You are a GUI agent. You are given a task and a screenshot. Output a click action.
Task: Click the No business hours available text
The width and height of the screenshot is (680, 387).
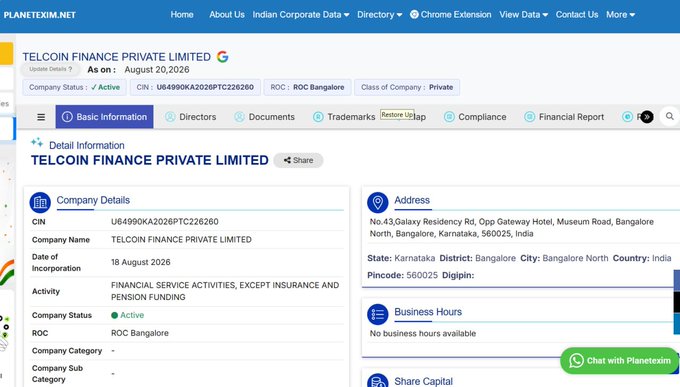click(423, 334)
